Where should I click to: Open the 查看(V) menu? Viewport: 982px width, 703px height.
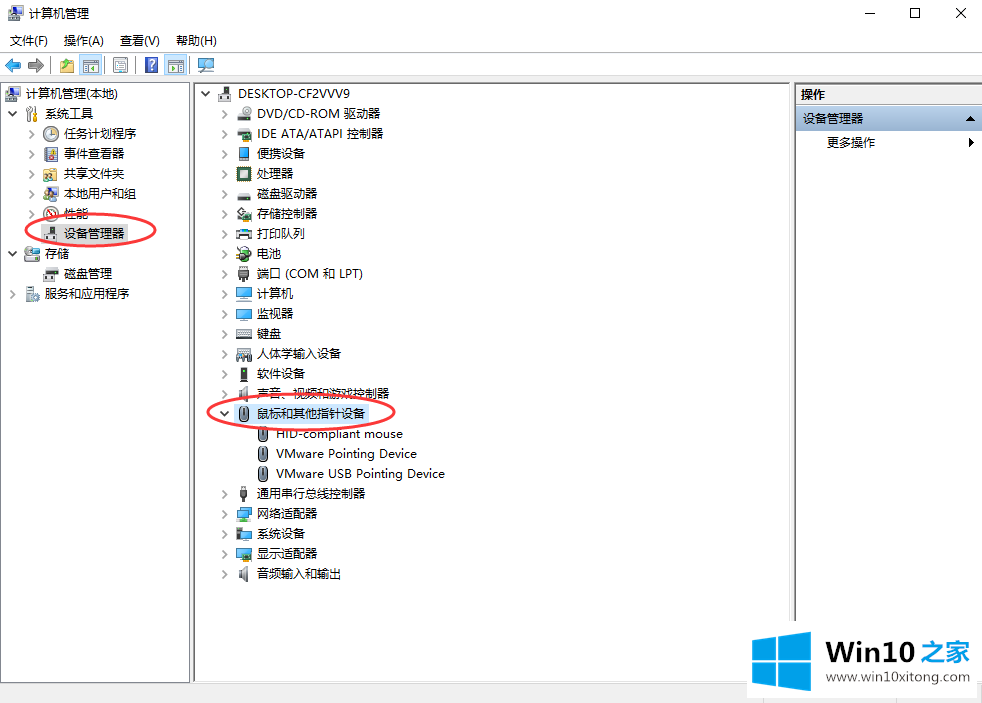pos(139,41)
